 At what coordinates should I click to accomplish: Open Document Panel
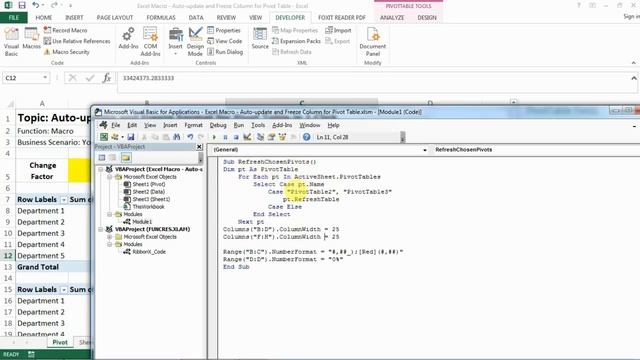coord(373,42)
